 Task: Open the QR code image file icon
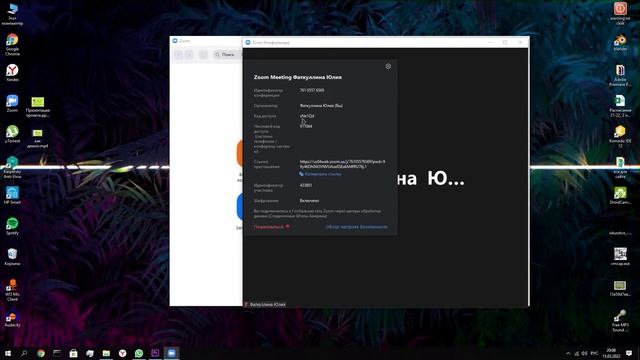620,256
